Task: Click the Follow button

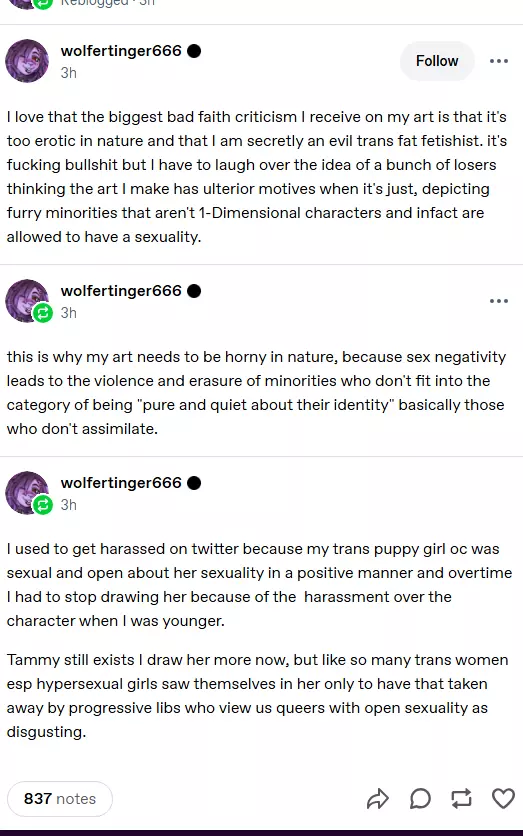Action: pyautogui.click(x=437, y=61)
